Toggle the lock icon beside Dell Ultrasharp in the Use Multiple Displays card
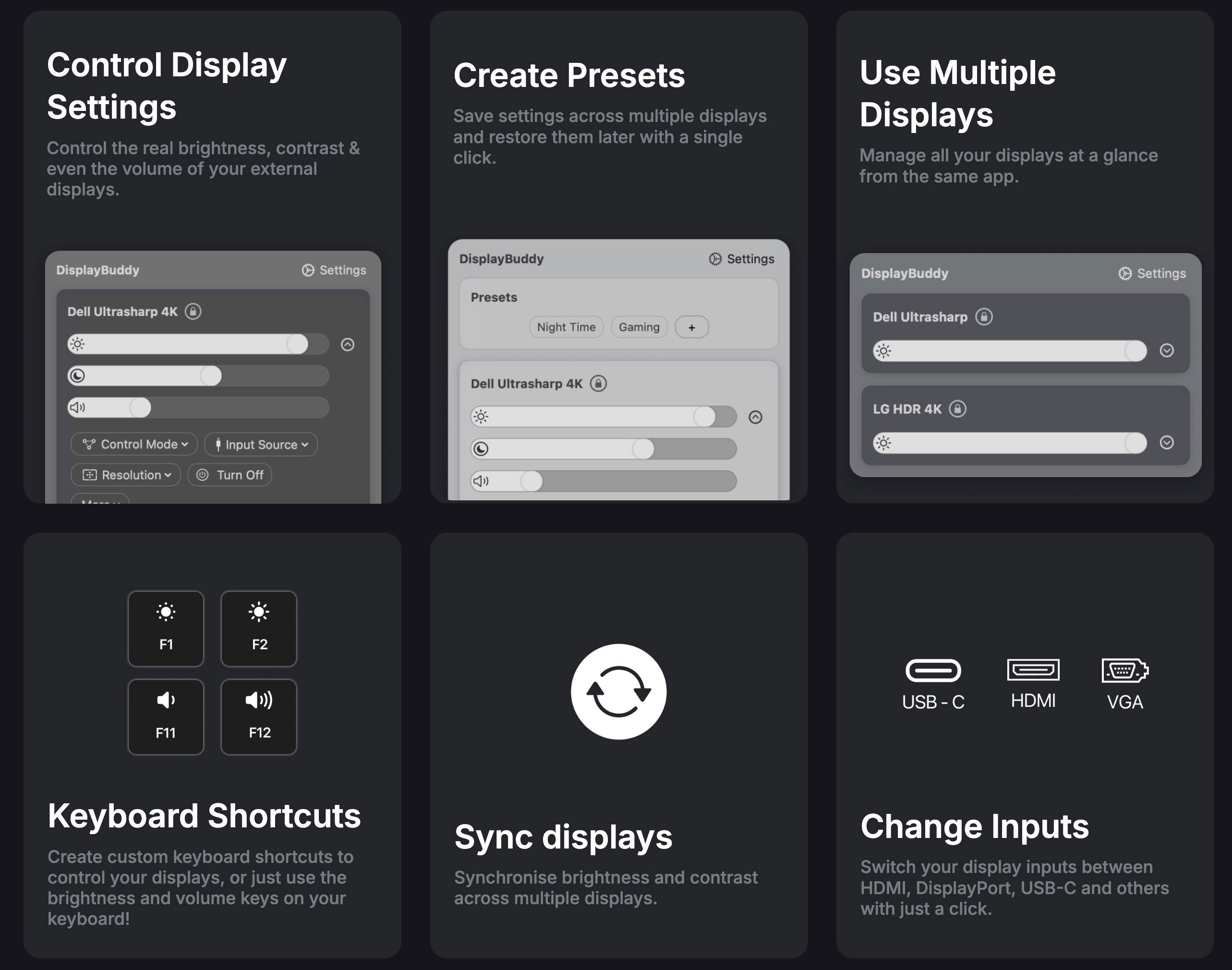 point(984,317)
